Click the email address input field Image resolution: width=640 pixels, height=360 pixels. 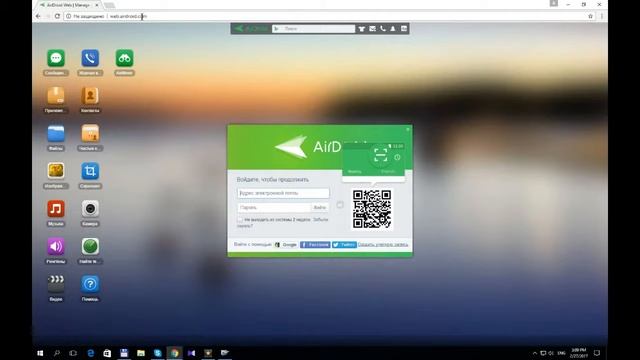point(283,193)
